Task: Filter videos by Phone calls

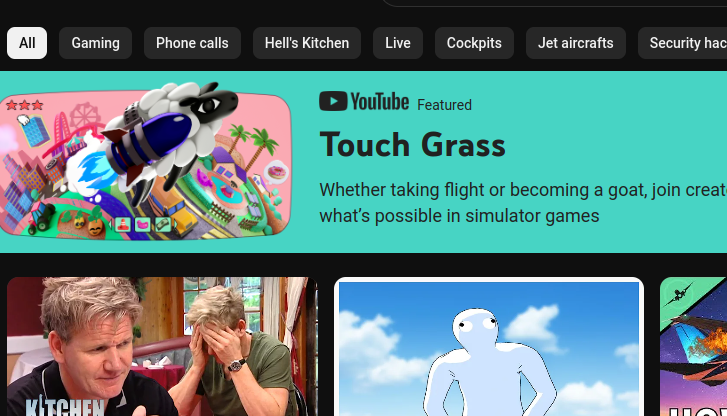Action: [192, 43]
